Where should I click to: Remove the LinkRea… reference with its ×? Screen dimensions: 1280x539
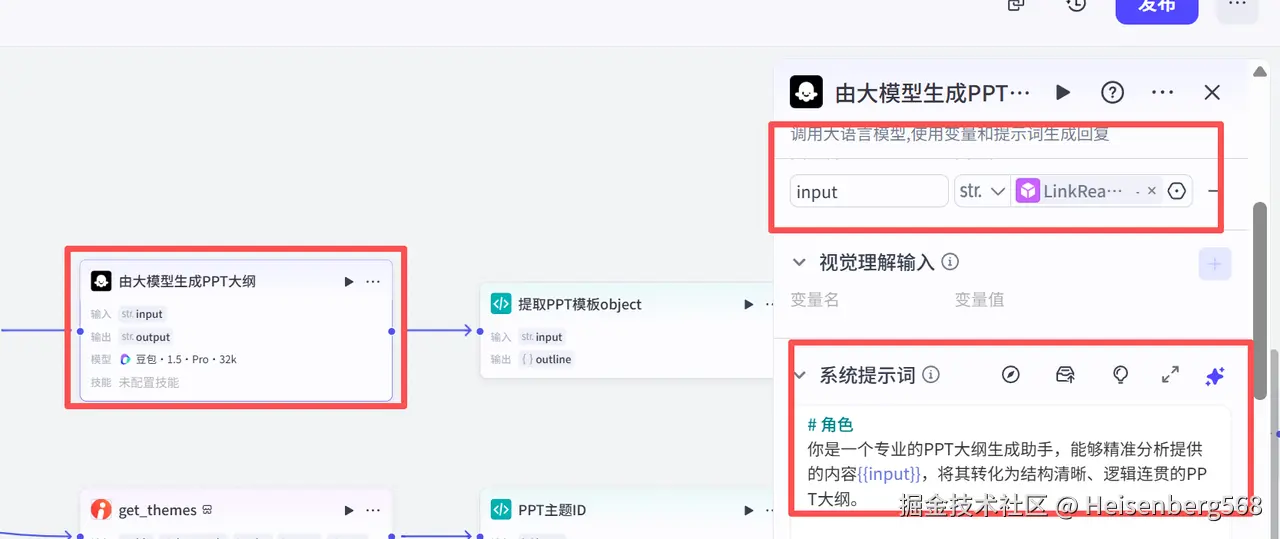pyautogui.click(x=1151, y=191)
